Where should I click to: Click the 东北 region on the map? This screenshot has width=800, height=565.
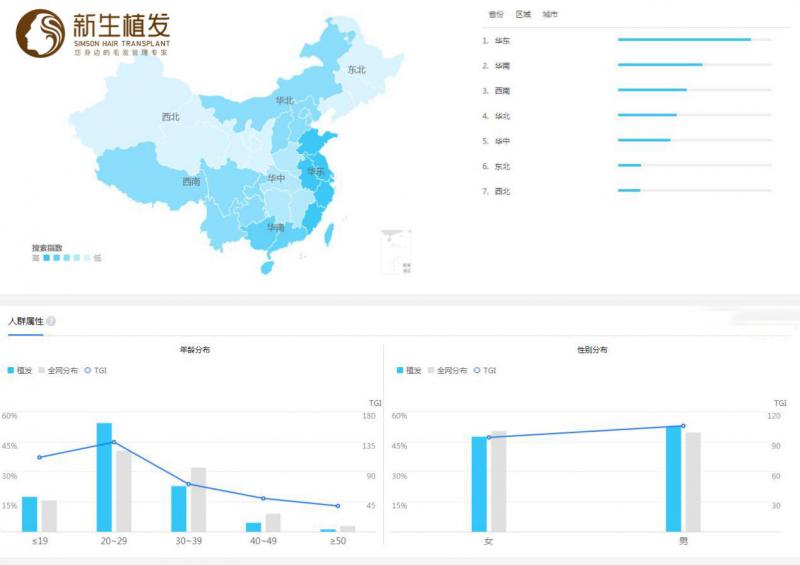[x=356, y=70]
